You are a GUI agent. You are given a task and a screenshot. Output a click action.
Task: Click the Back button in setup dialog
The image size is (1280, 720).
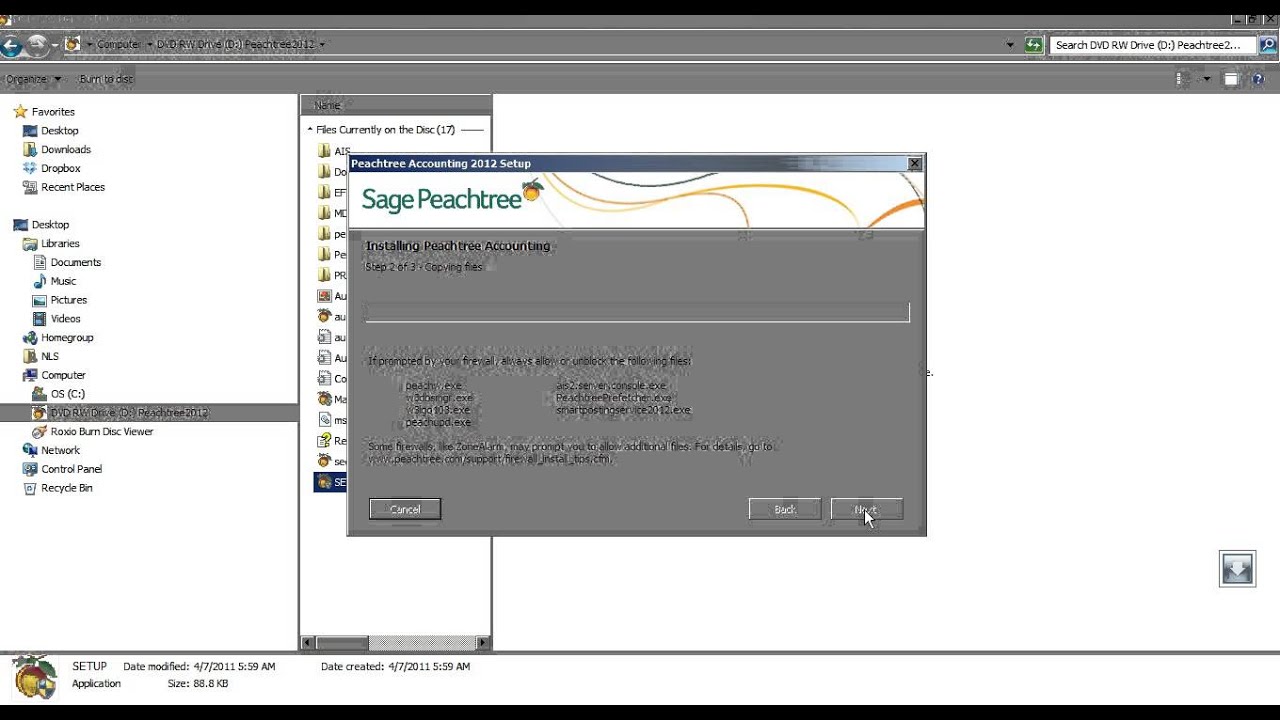point(785,509)
